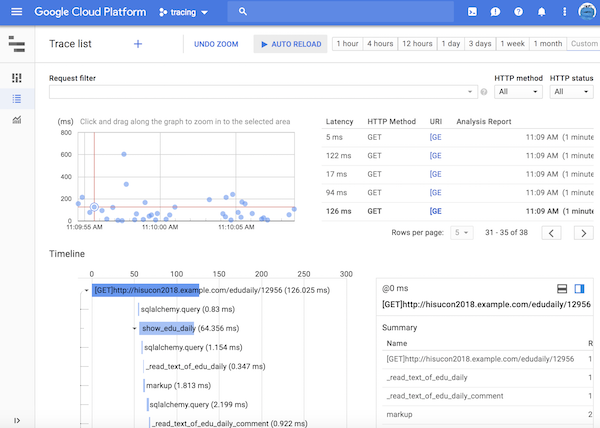The height and width of the screenshot is (428, 600).
Task: Go to next page of traces
Action: [584, 233]
